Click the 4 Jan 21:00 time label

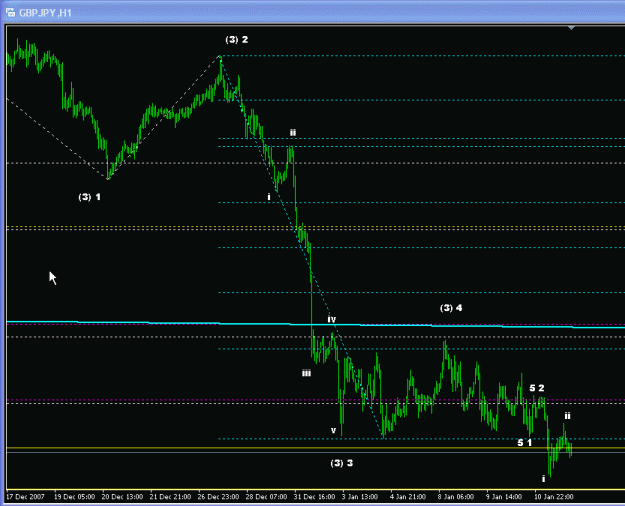pyautogui.click(x=408, y=497)
